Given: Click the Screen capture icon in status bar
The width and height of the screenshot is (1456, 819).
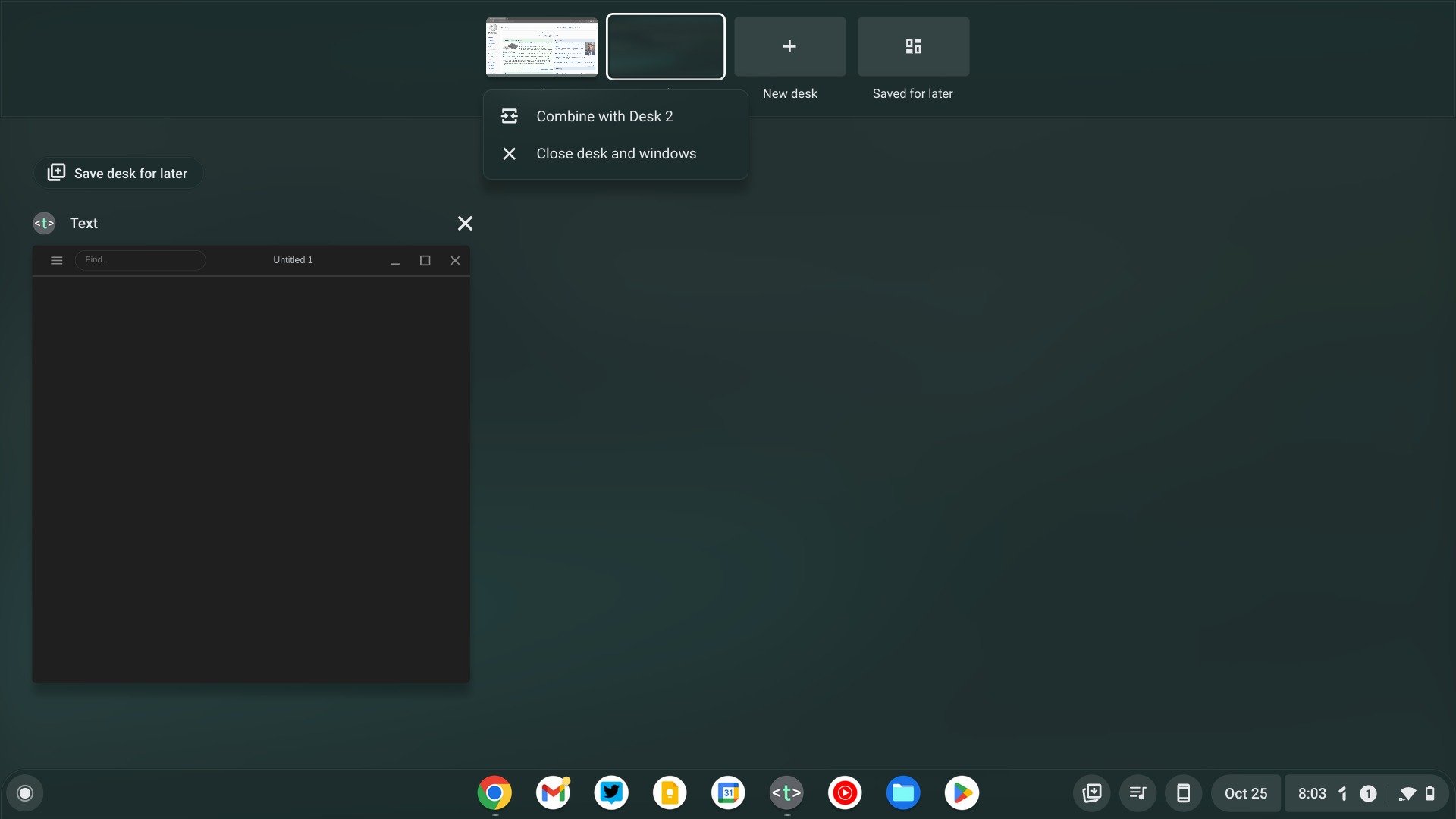Looking at the screenshot, I should pos(1091,793).
